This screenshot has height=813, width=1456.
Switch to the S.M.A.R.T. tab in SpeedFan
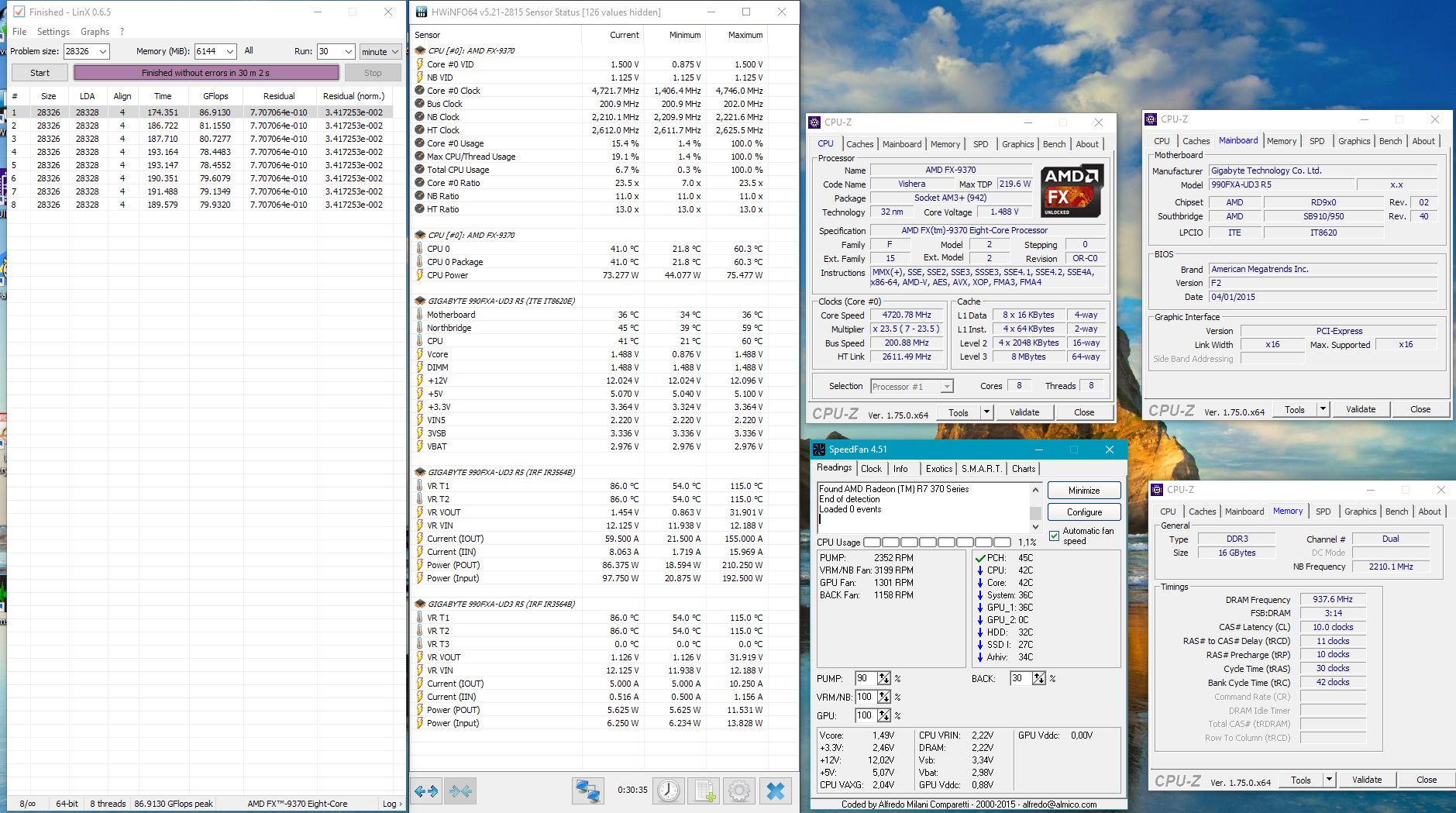pyautogui.click(x=982, y=469)
